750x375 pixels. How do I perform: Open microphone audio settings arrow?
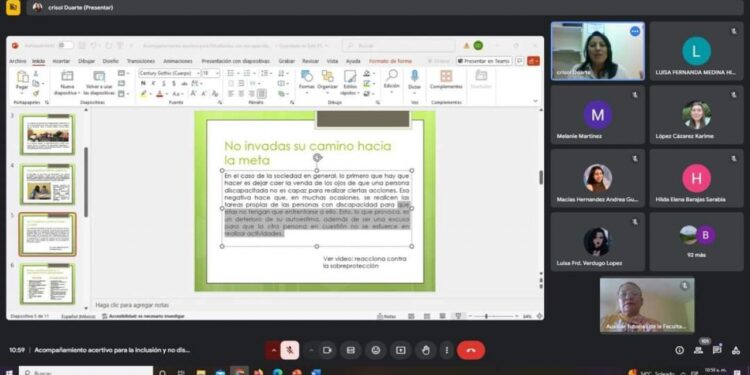coord(274,350)
